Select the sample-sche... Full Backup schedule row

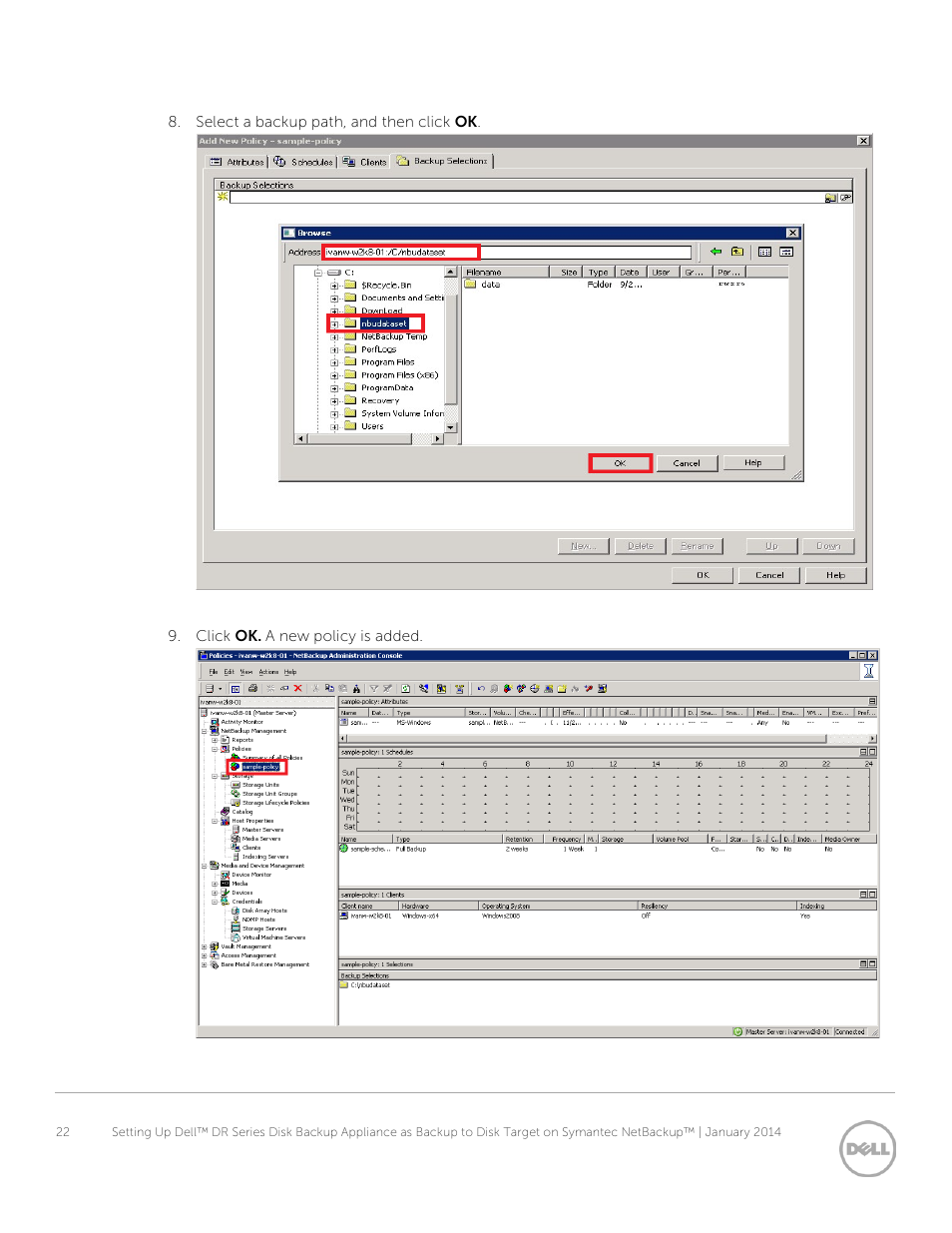(608, 849)
